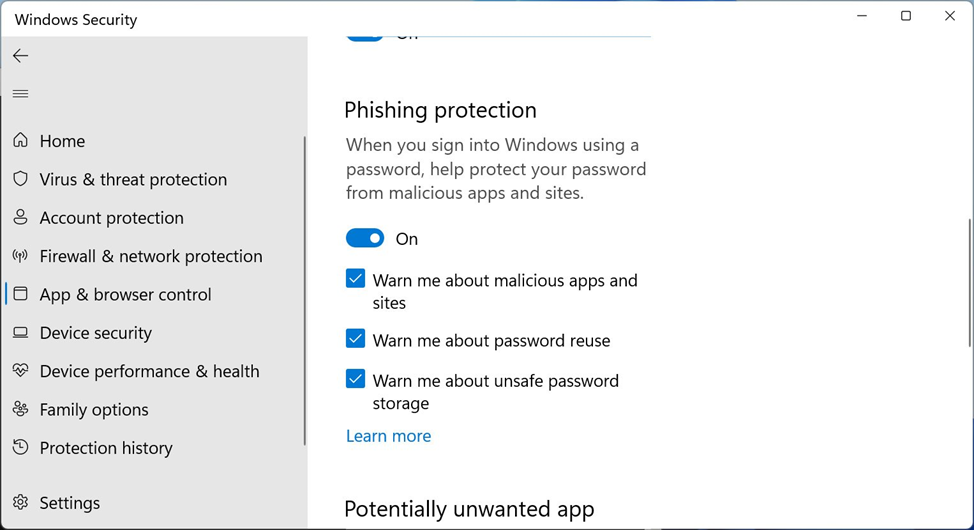This screenshot has width=974, height=530.
Task: Click the back arrow icon
Action: (x=20, y=56)
